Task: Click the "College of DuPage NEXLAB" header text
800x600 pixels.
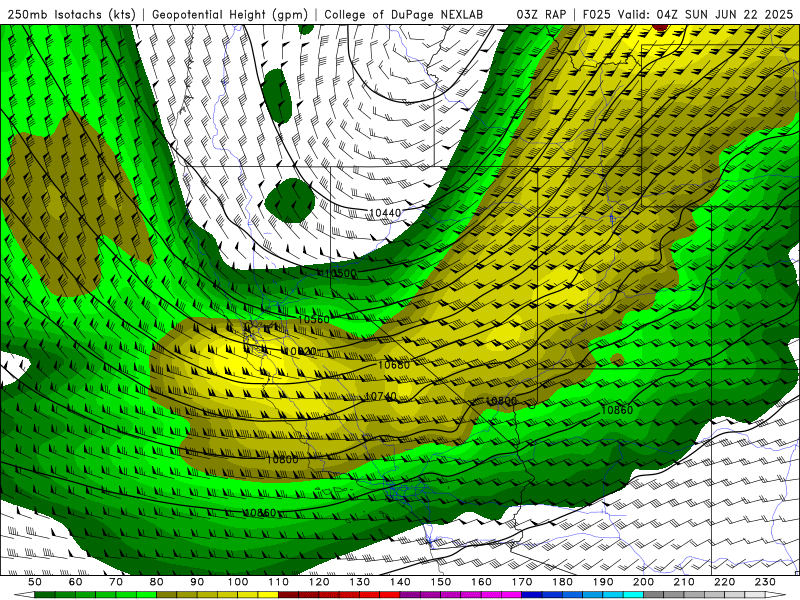Action: (x=404, y=14)
